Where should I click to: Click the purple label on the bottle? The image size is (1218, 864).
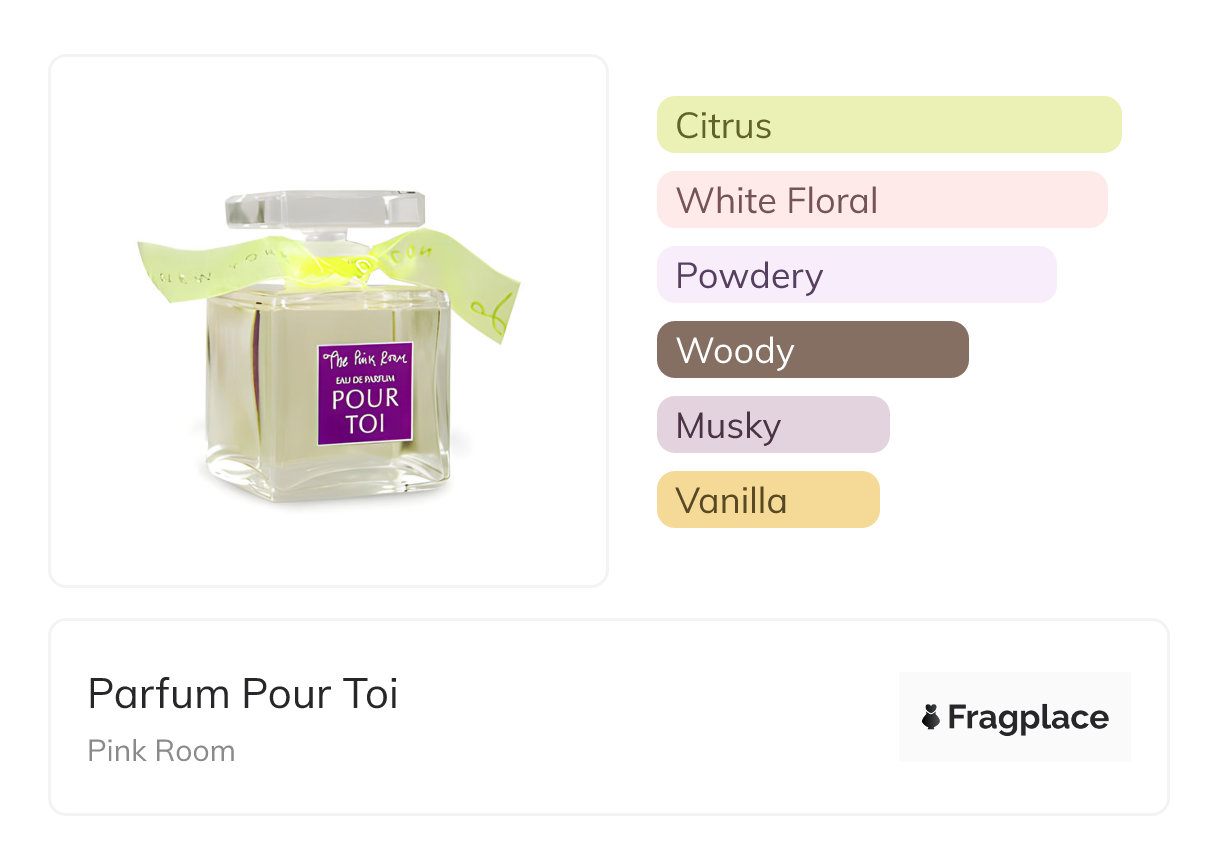365,394
